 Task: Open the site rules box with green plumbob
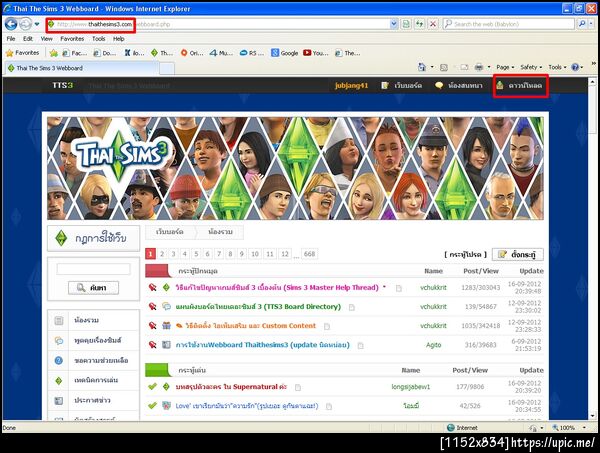[x=93, y=238]
